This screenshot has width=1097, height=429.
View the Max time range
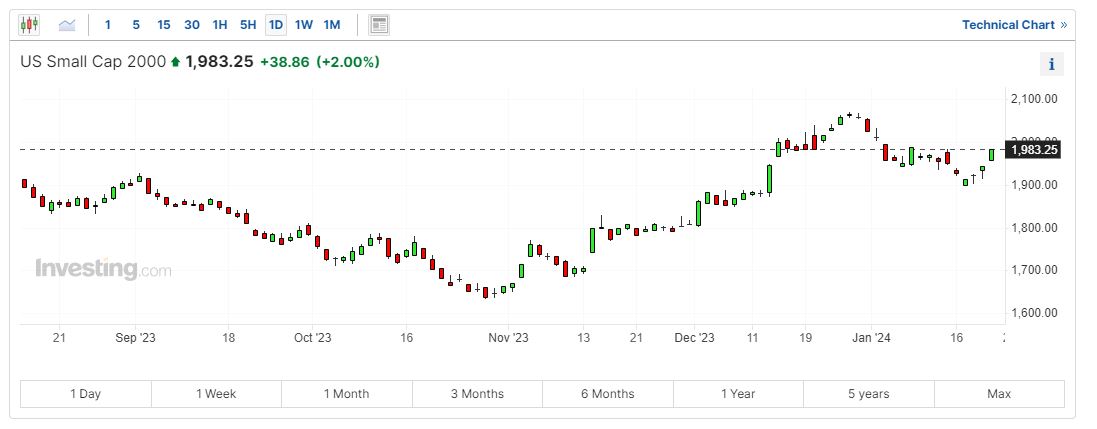pyautogui.click(x=999, y=394)
